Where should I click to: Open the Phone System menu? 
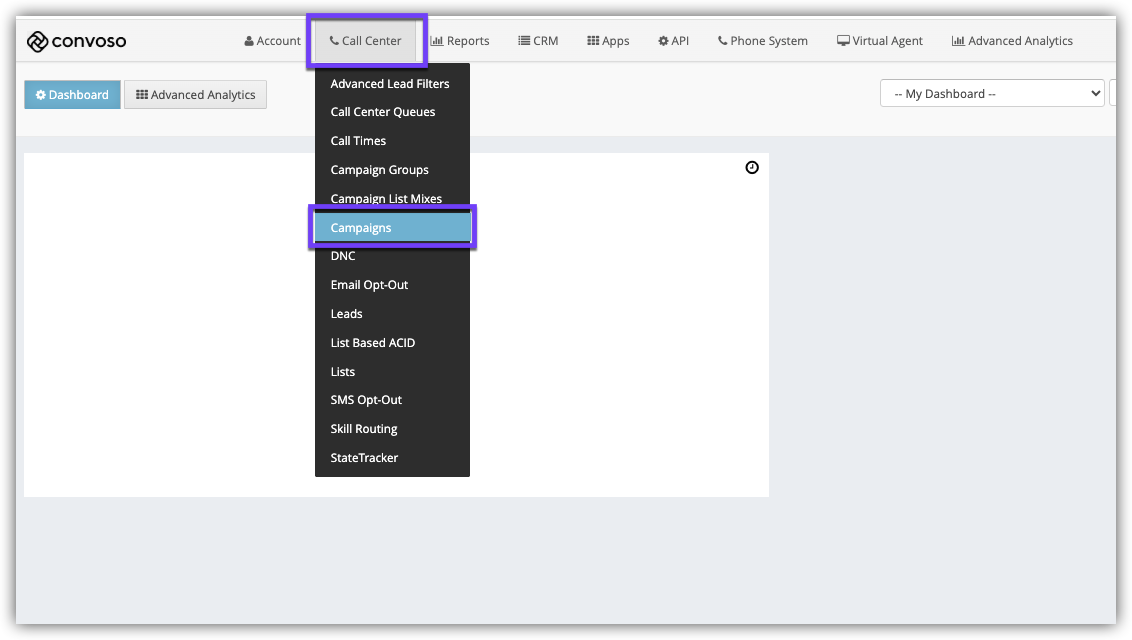coord(762,41)
